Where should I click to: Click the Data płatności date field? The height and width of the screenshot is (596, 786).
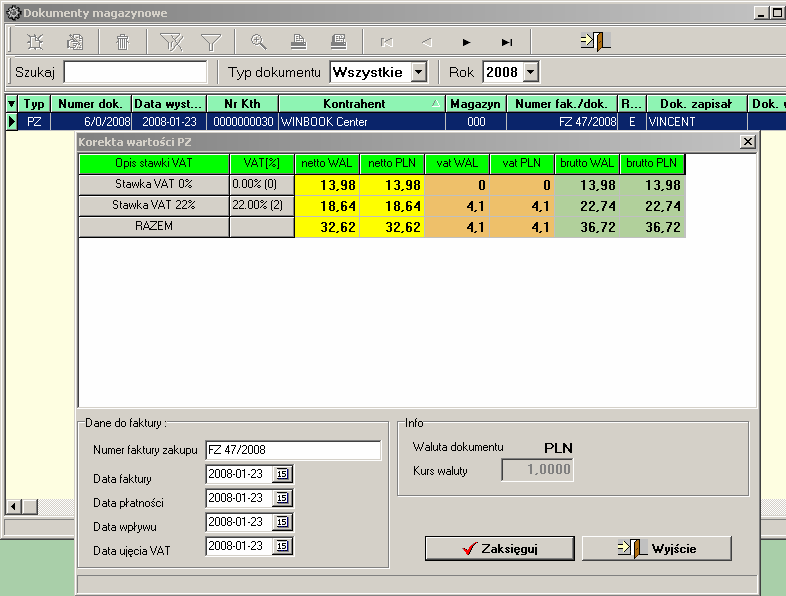[239, 498]
